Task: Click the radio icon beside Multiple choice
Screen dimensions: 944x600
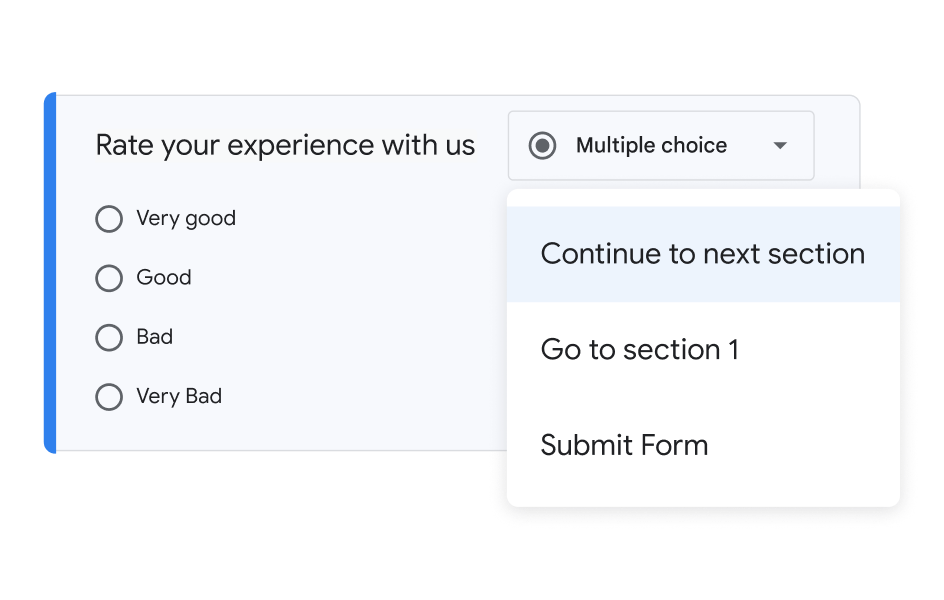Action: (x=542, y=146)
